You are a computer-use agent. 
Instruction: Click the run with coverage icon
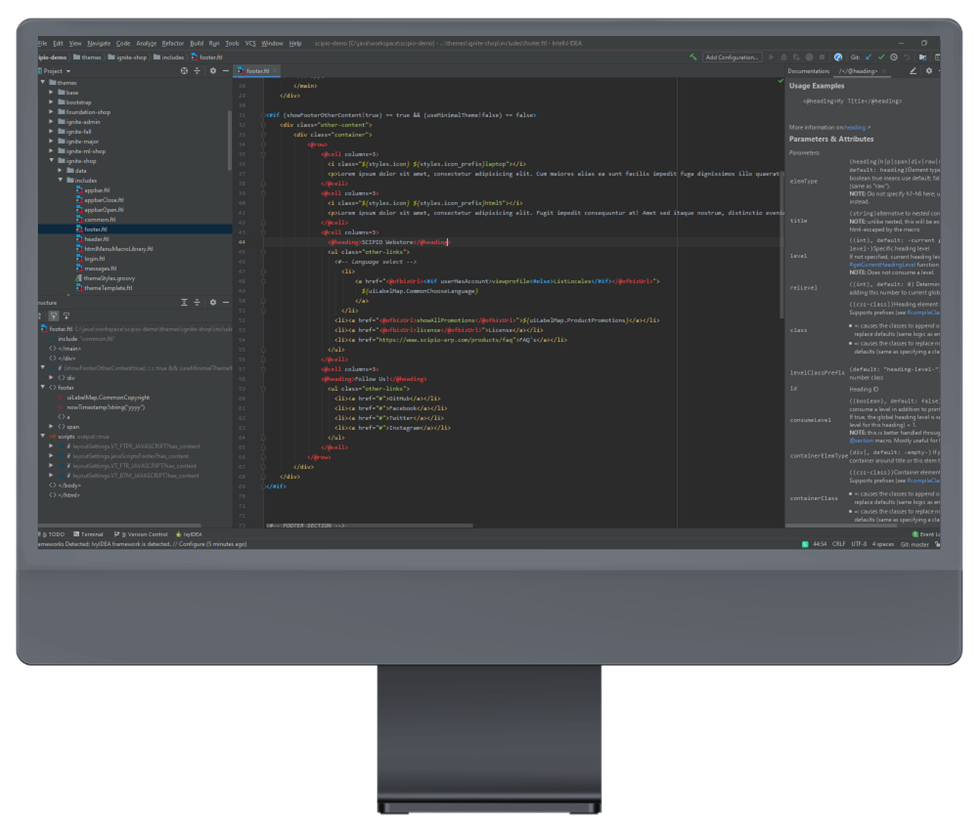(796, 57)
